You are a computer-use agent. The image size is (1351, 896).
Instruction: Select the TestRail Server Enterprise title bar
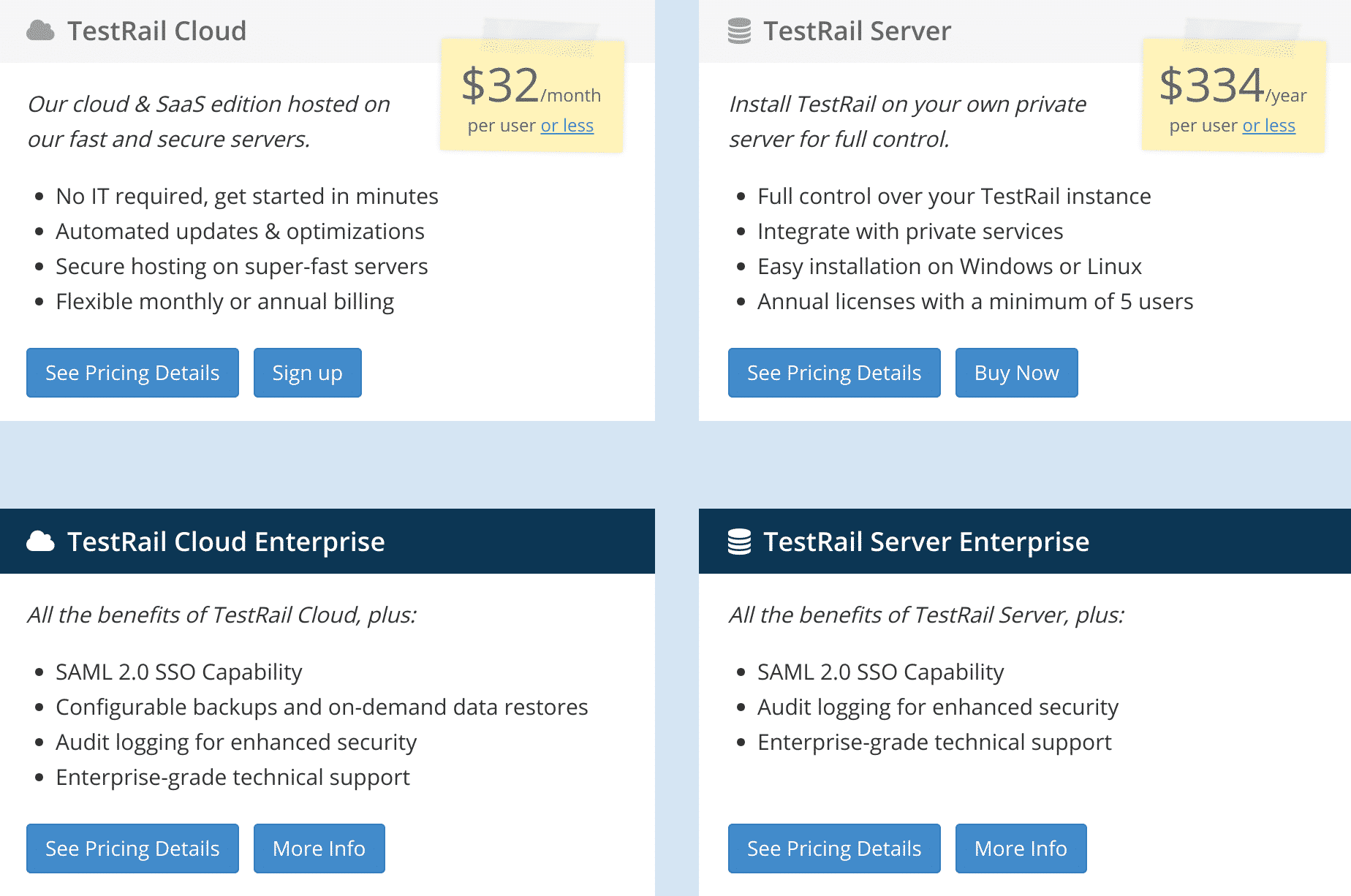(x=926, y=542)
